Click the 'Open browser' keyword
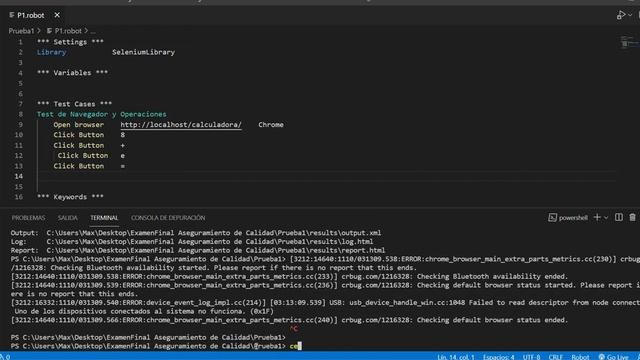This screenshot has width=640, height=360. pyautogui.click(x=78, y=124)
